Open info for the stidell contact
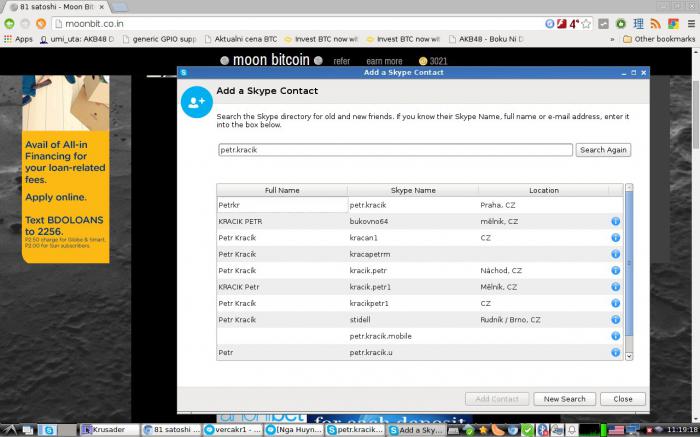Image resolution: width=700 pixels, height=437 pixels. click(x=615, y=320)
